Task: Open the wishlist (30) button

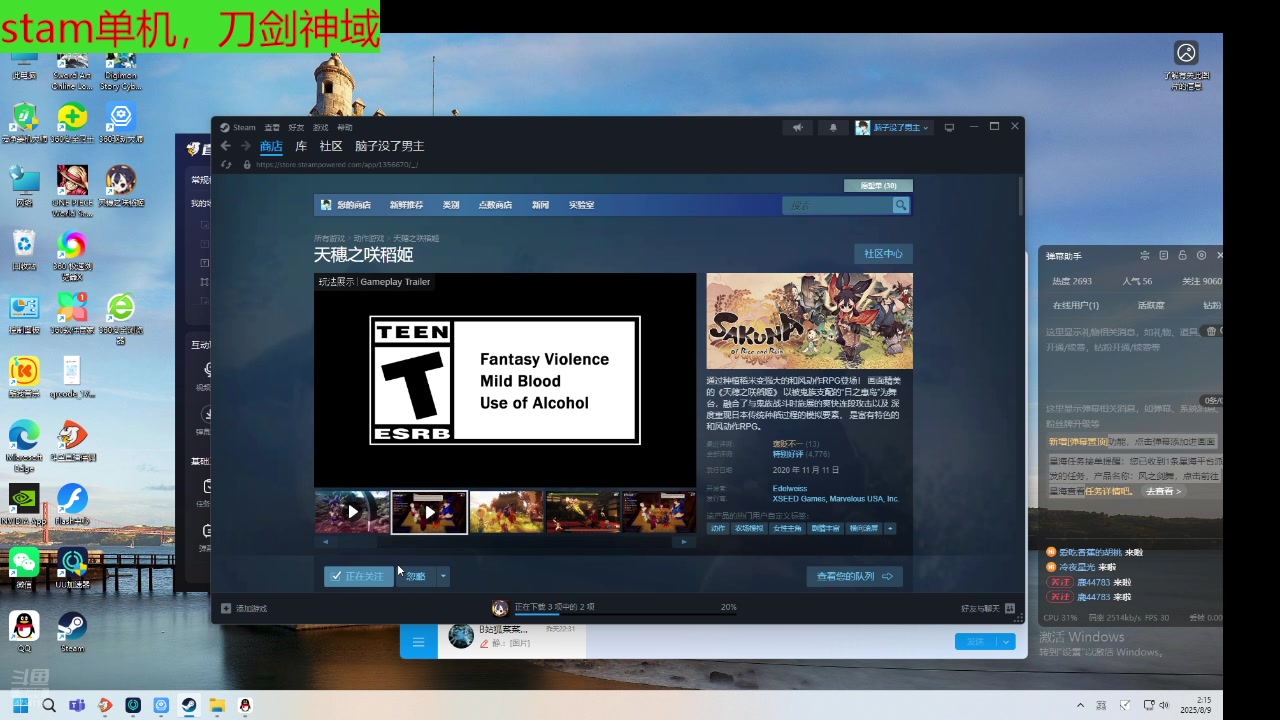Action: pos(878,185)
